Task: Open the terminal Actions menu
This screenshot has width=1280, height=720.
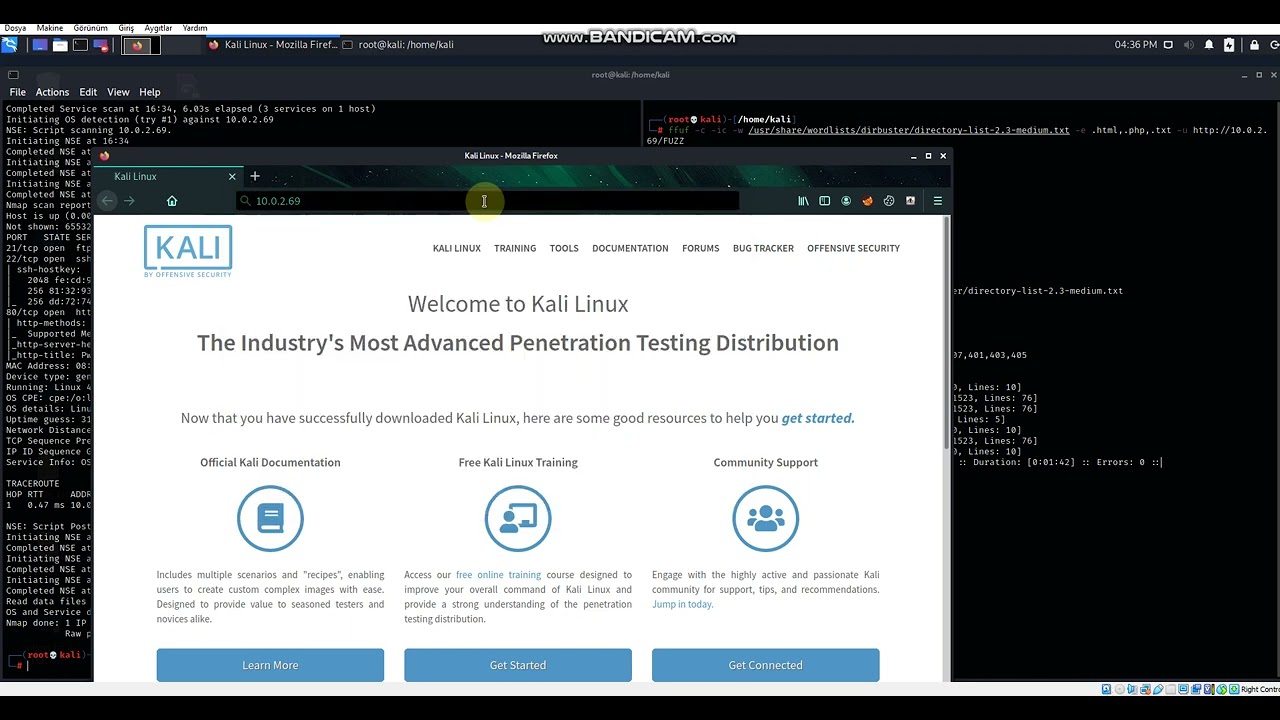Action: click(52, 92)
